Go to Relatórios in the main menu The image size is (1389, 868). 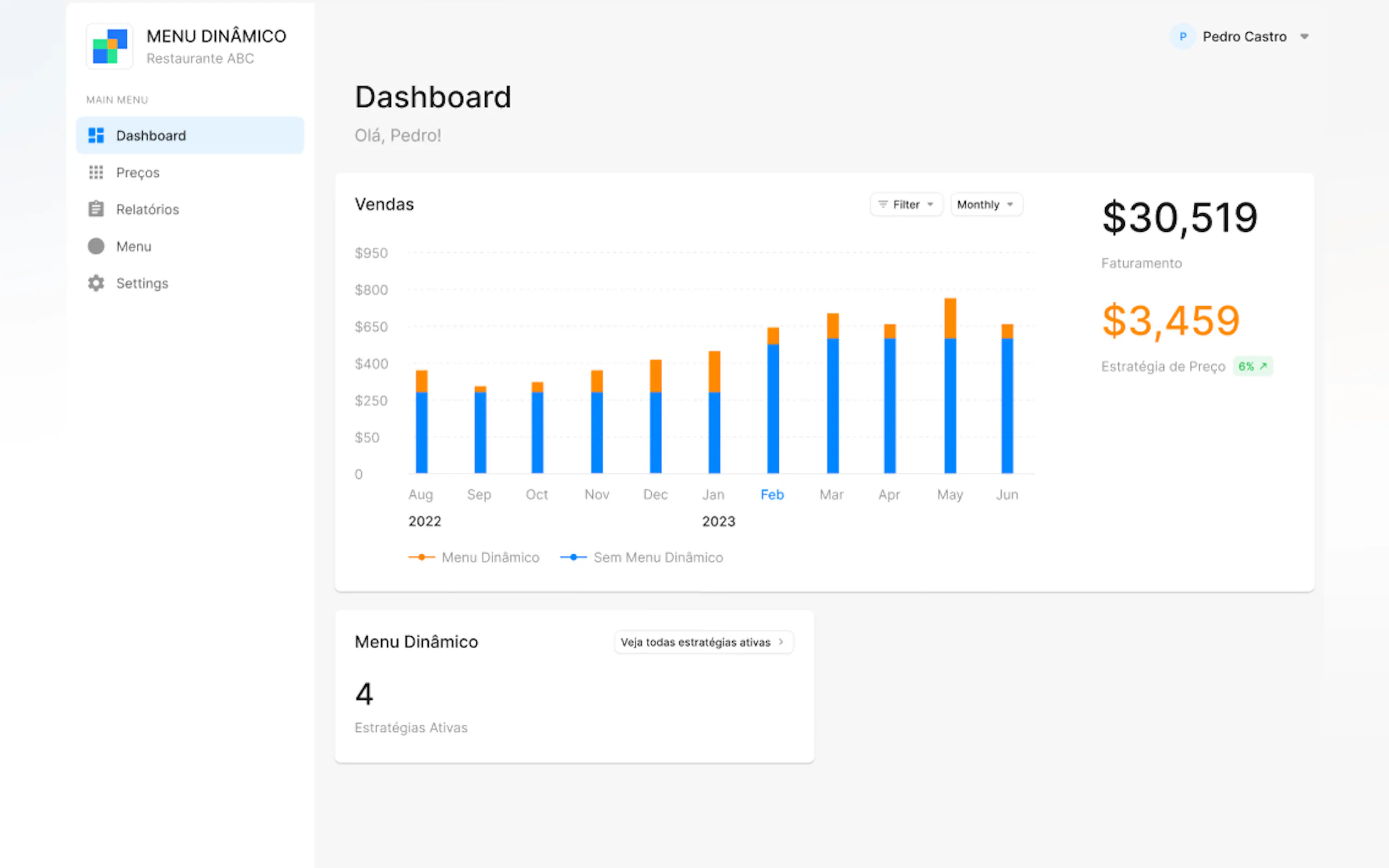[148, 209]
